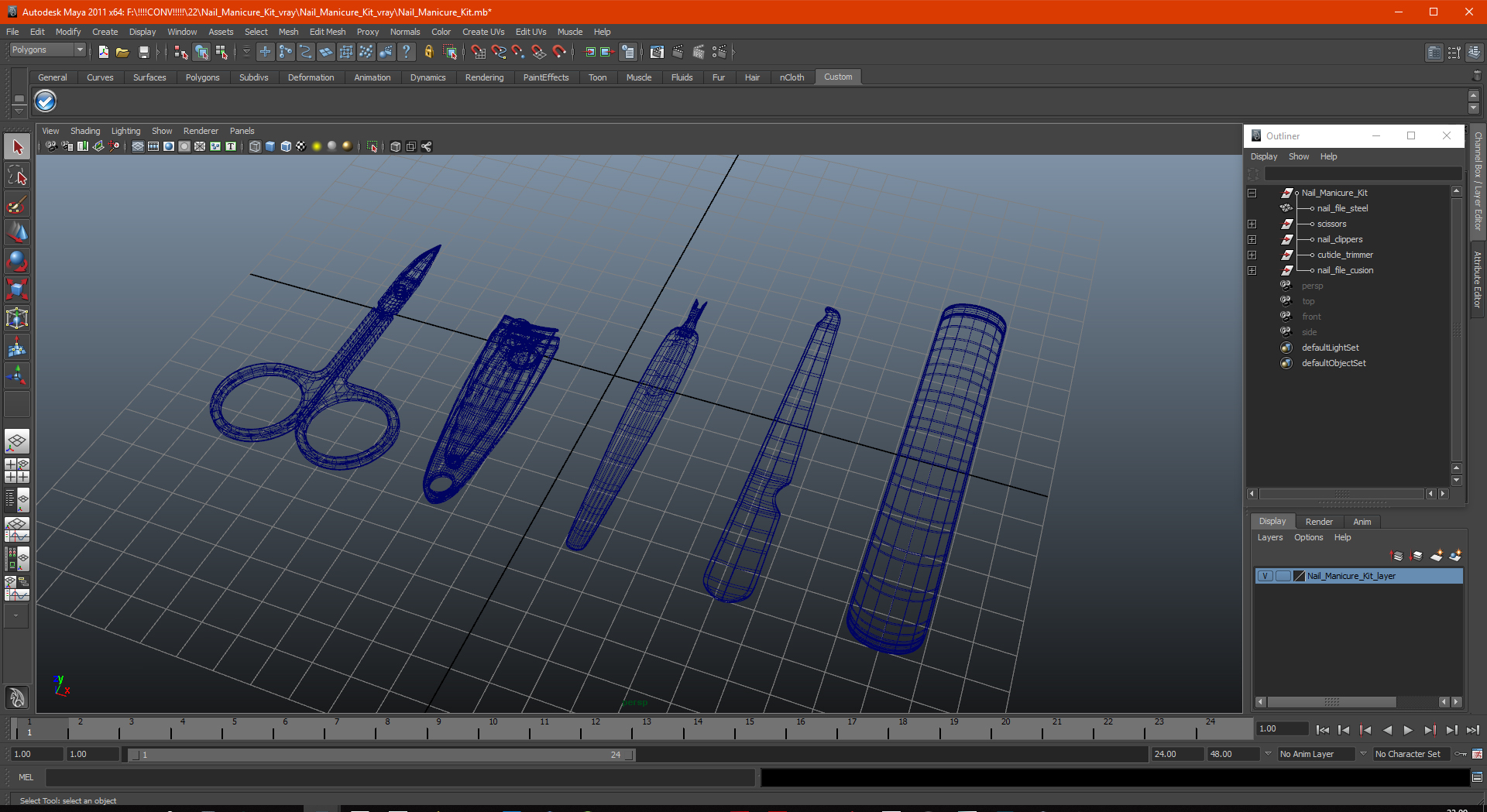Screen dimensions: 1487x812
Task: Enable snap to grids magnet
Action: (479, 52)
